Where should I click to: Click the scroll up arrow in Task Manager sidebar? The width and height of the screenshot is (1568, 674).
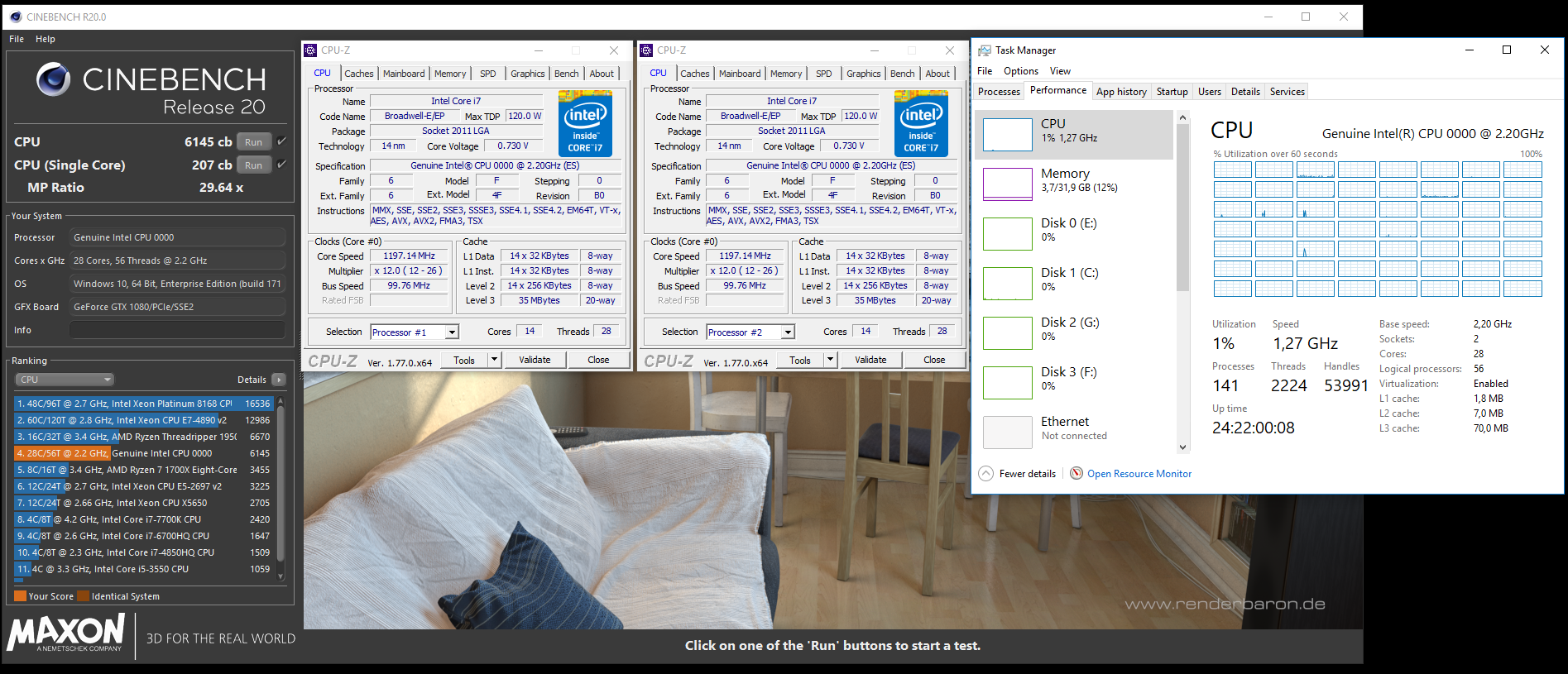point(1182,117)
